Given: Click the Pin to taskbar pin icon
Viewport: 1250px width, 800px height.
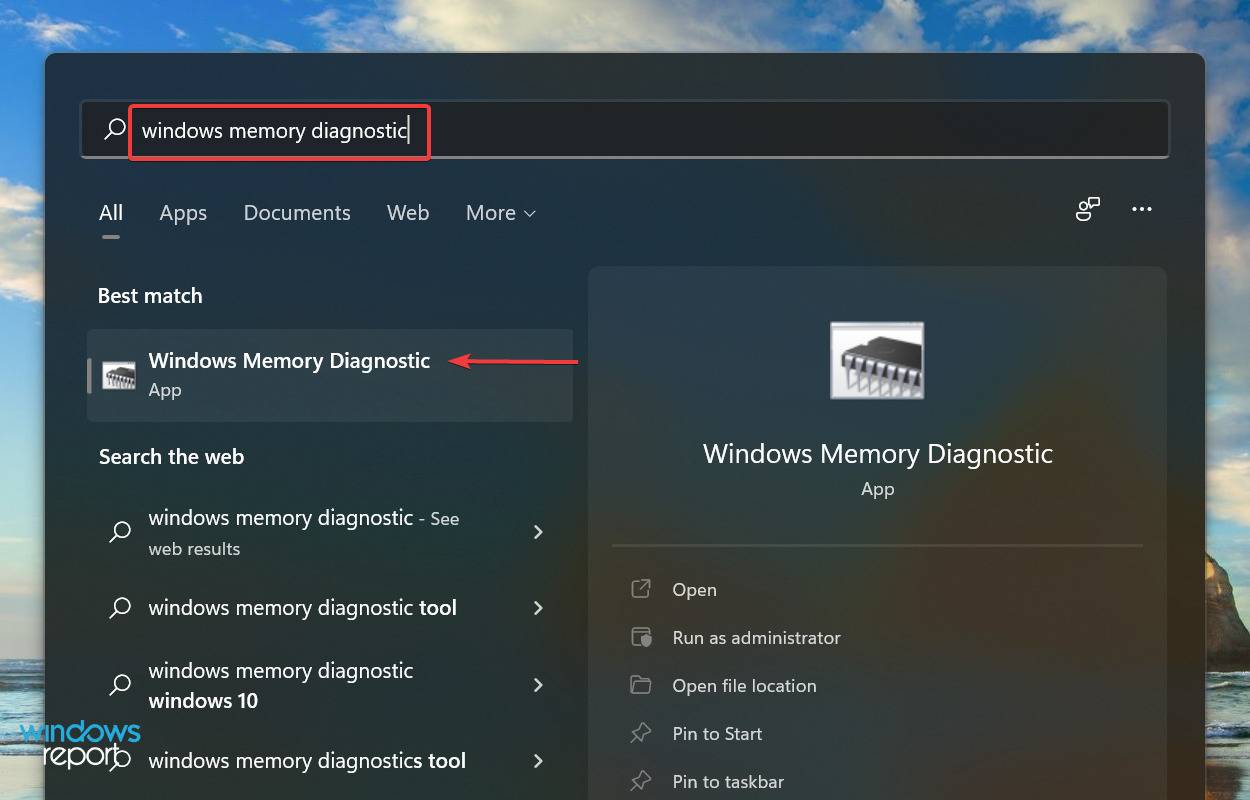Looking at the screenshot, I should [x=640, y=781].
